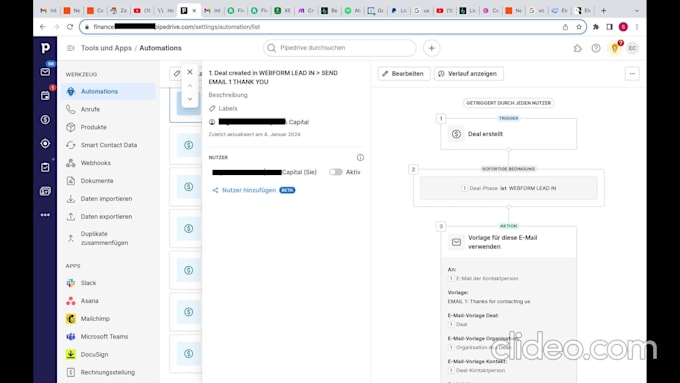Click Tools und Apps breadcrumb
Viewport: 680px width, 383px height.
click(106, 48)
